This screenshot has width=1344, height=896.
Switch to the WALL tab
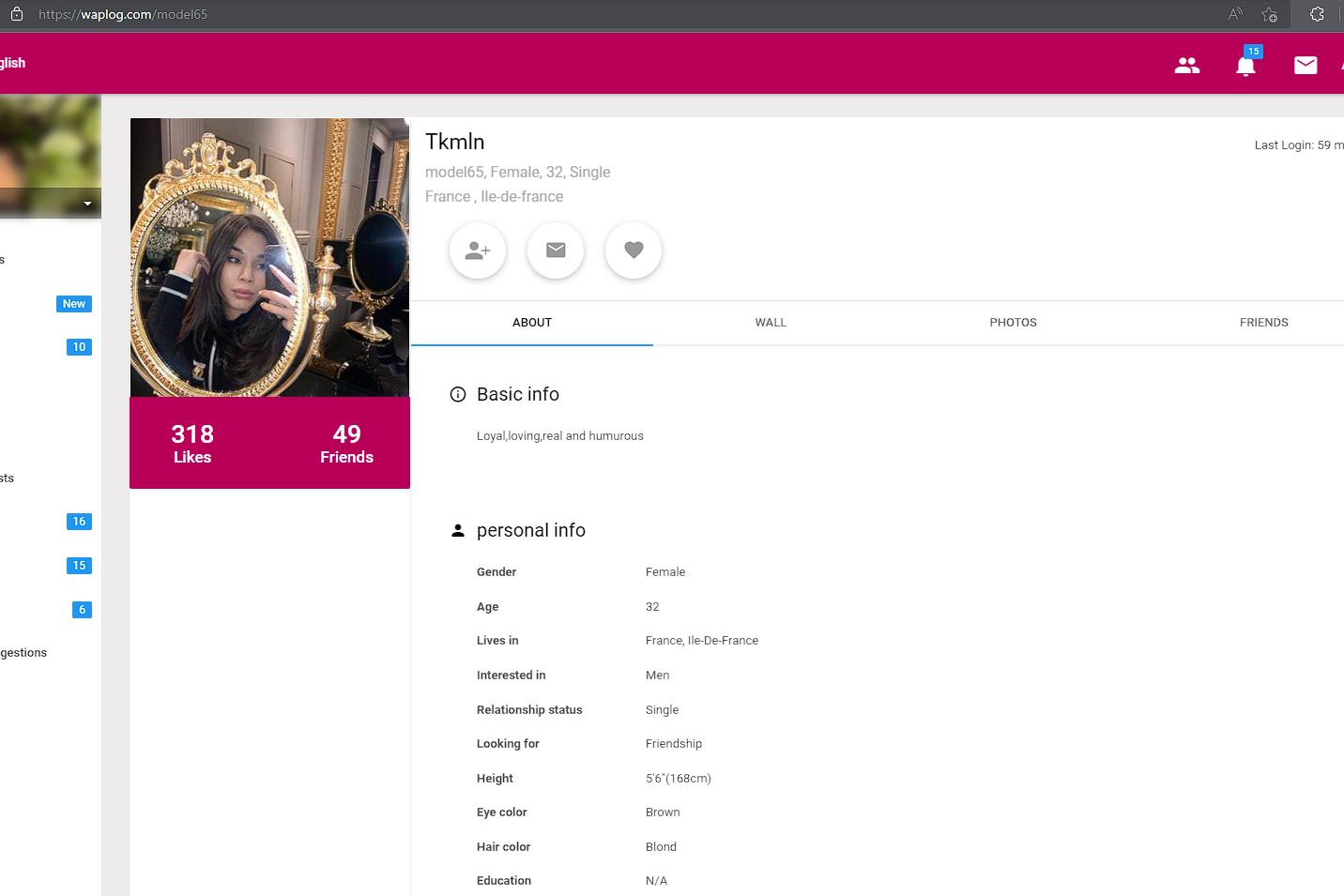771,323
